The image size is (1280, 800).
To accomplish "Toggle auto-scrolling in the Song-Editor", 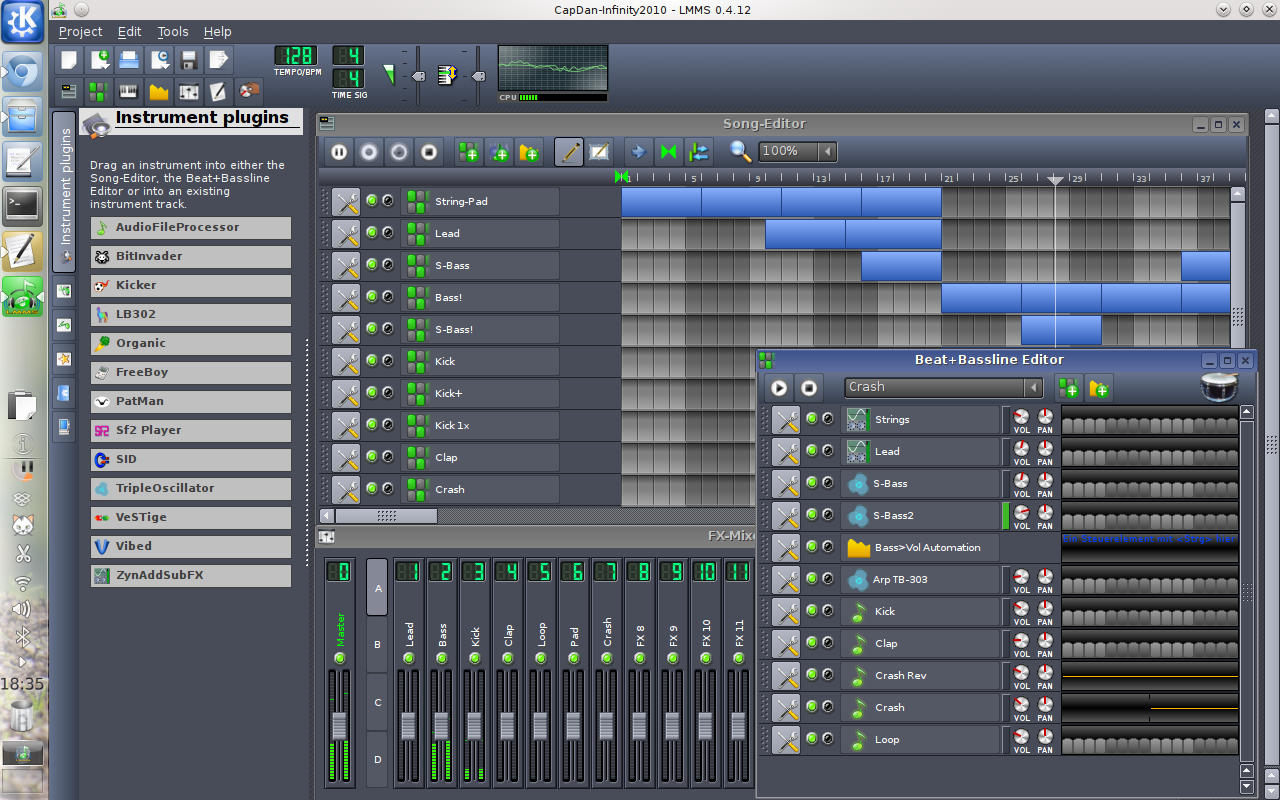I will [x=639, y=152].
